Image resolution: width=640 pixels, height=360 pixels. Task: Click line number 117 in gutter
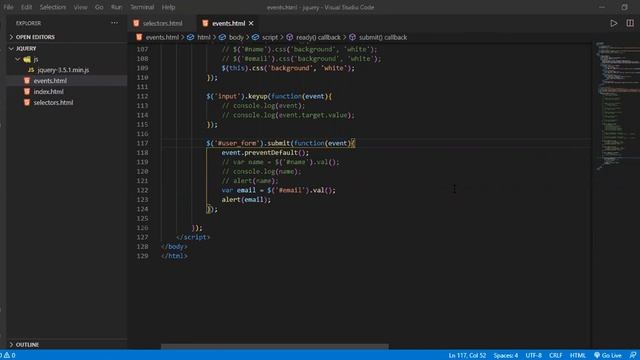[142, 143]
